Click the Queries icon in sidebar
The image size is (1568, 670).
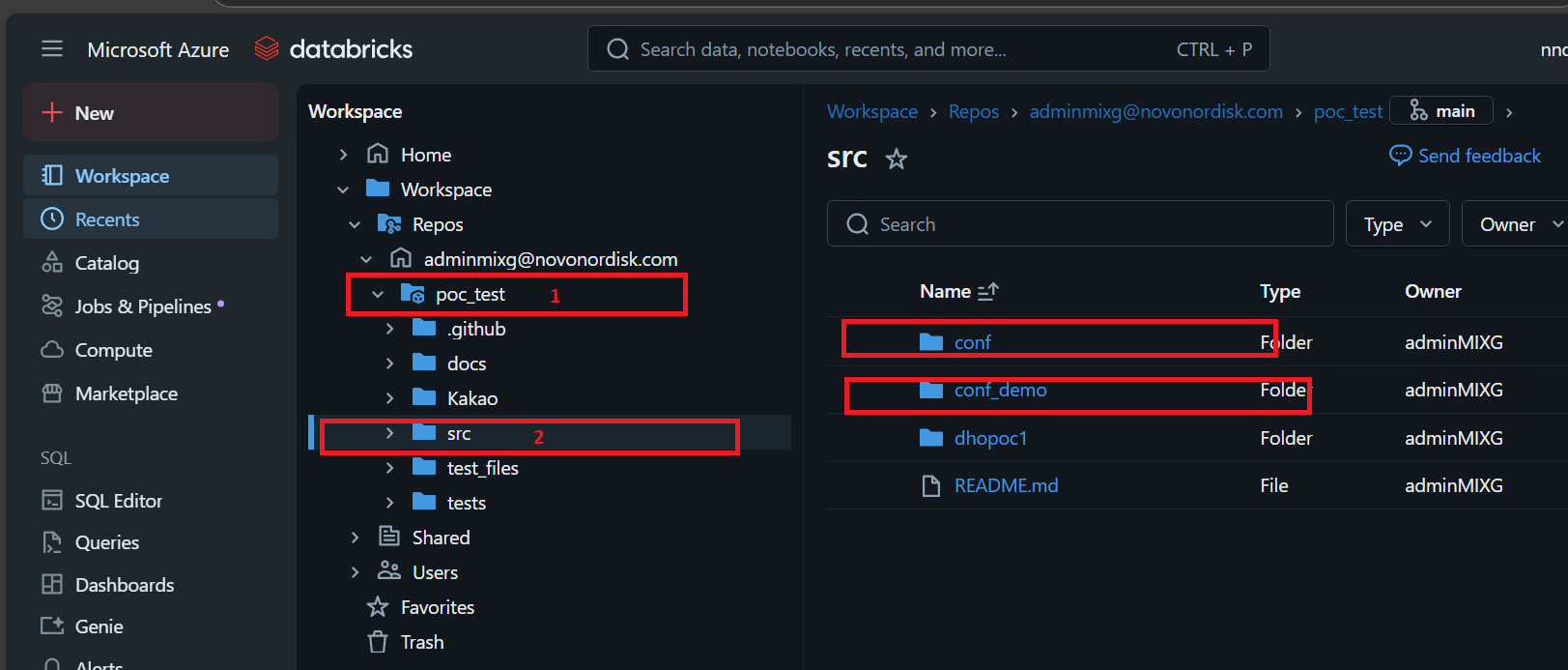[x=52, y=542]
